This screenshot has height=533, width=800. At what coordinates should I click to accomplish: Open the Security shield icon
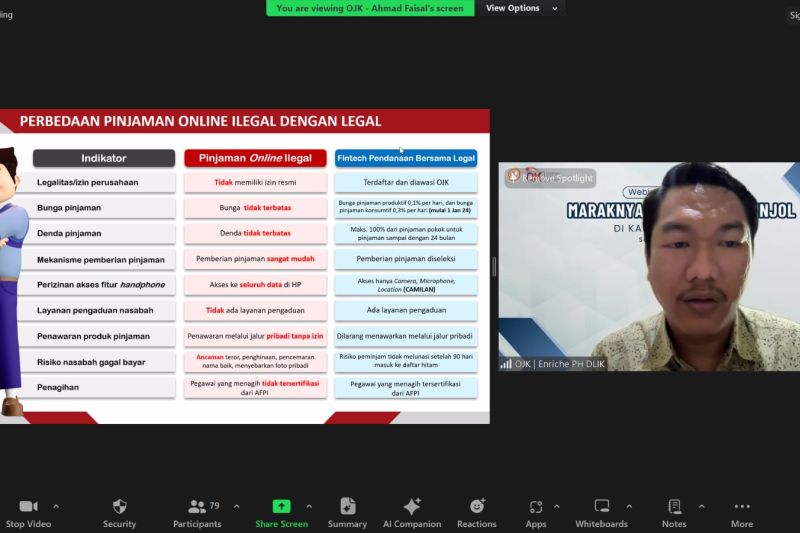(x=119, y=506)
